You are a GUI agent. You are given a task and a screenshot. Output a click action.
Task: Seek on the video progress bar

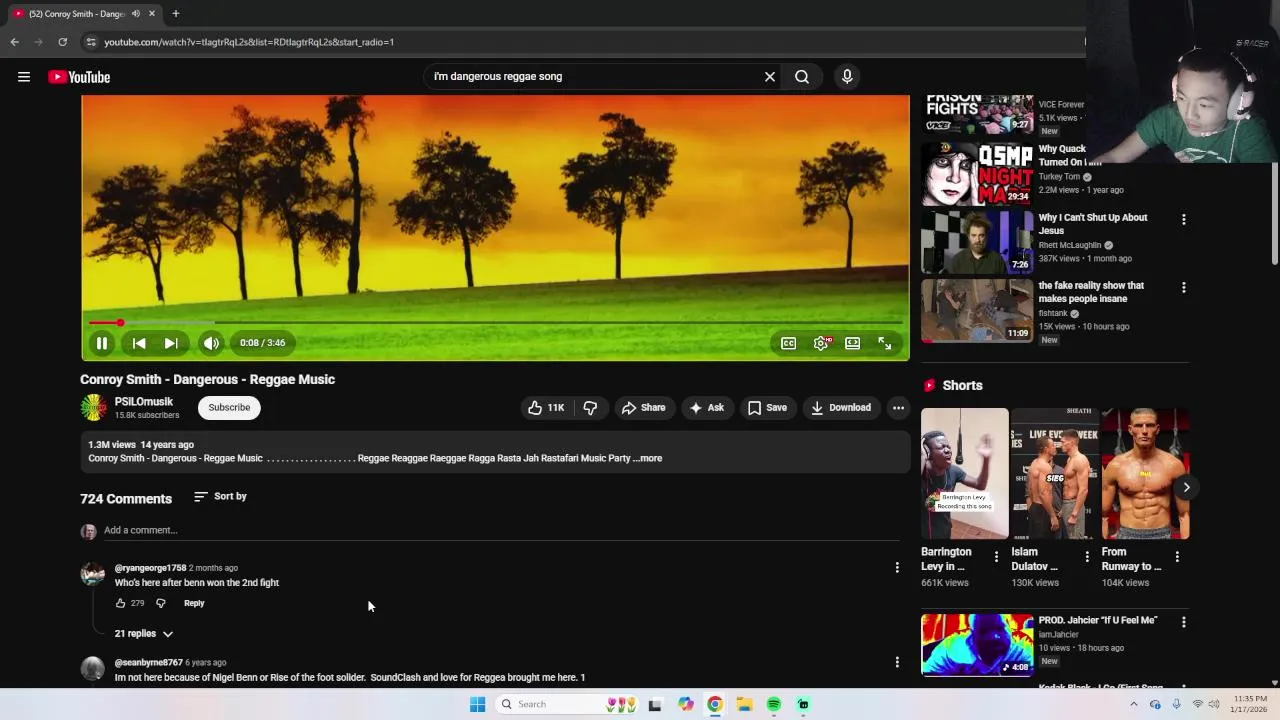[x=495, y=322]
